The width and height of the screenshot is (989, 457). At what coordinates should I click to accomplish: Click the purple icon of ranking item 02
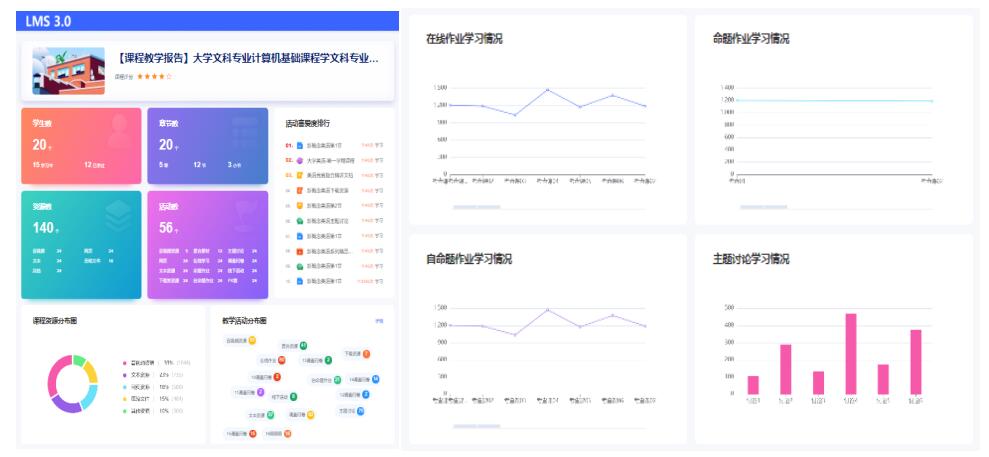[299, 160]
